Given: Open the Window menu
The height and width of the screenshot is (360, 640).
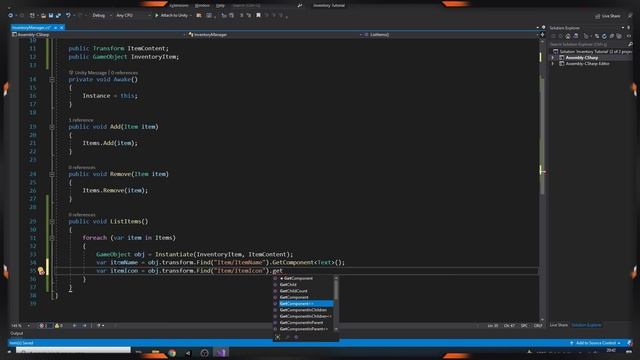Looking at the screenshot, I should [x=202, y=6].
